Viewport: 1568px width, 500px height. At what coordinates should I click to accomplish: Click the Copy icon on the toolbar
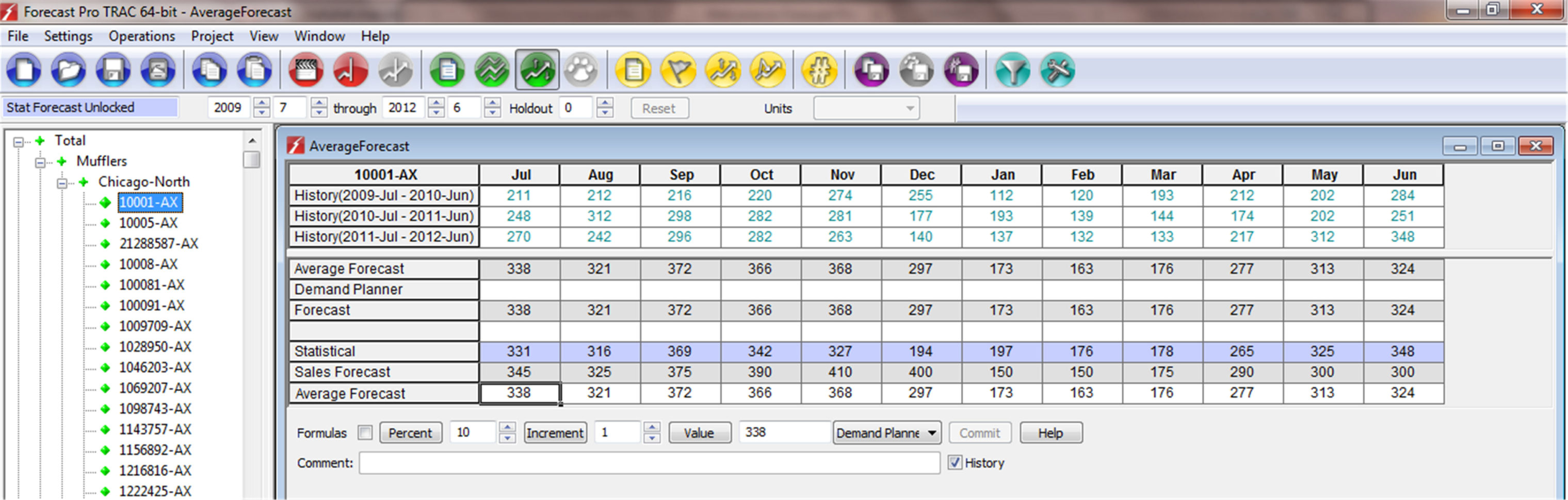[210, 70]
